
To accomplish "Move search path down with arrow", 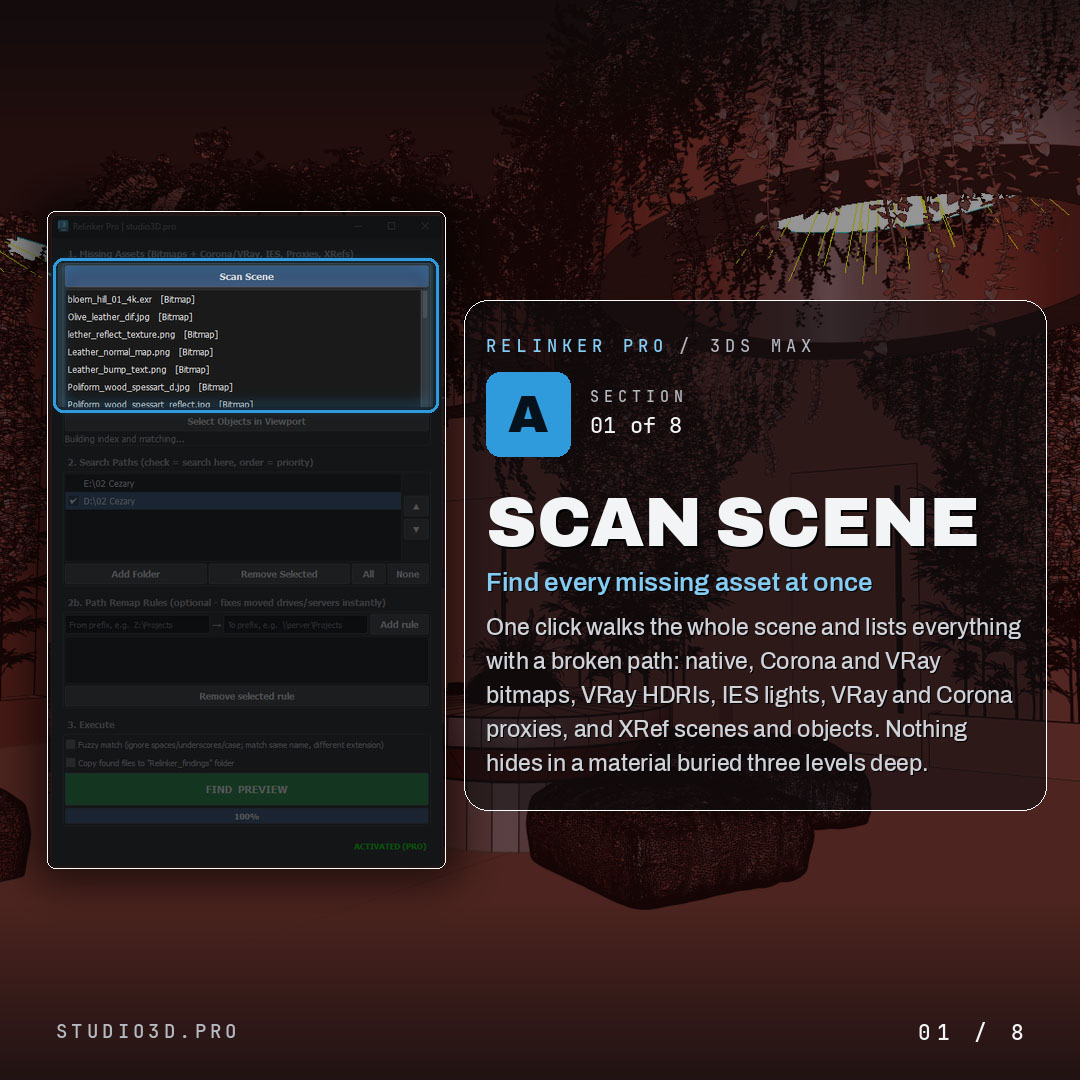I will 416,530.
